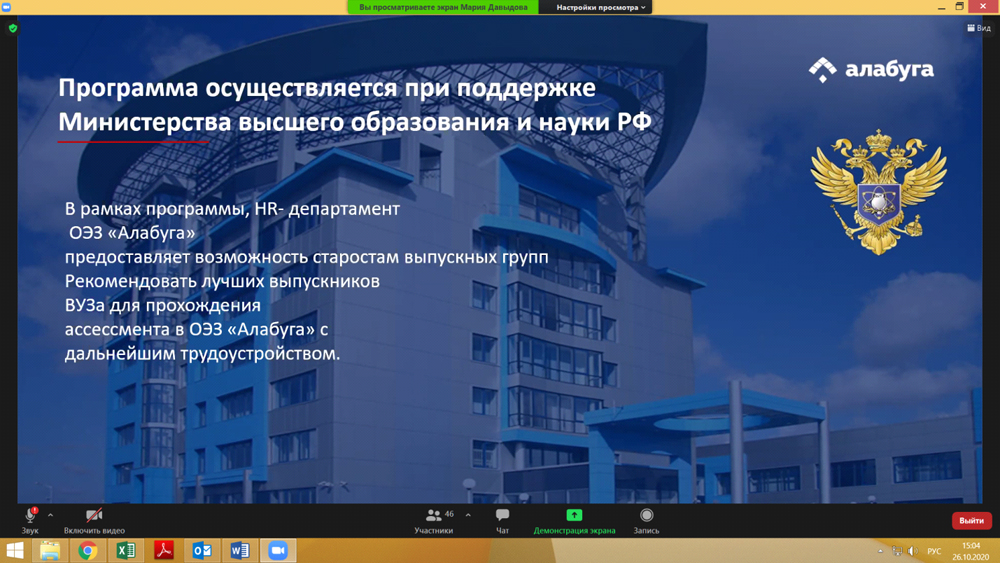Screen dimensions: 1000x563
Task: Restore down the Zoom window
Action: [x=959, y=7]
